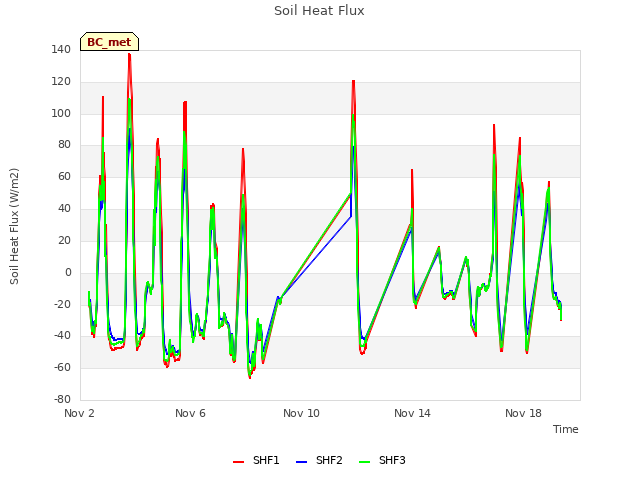Toggle the SHF1 series in the legend
Screen dimensions: 640x480
[x=256, y=460]
